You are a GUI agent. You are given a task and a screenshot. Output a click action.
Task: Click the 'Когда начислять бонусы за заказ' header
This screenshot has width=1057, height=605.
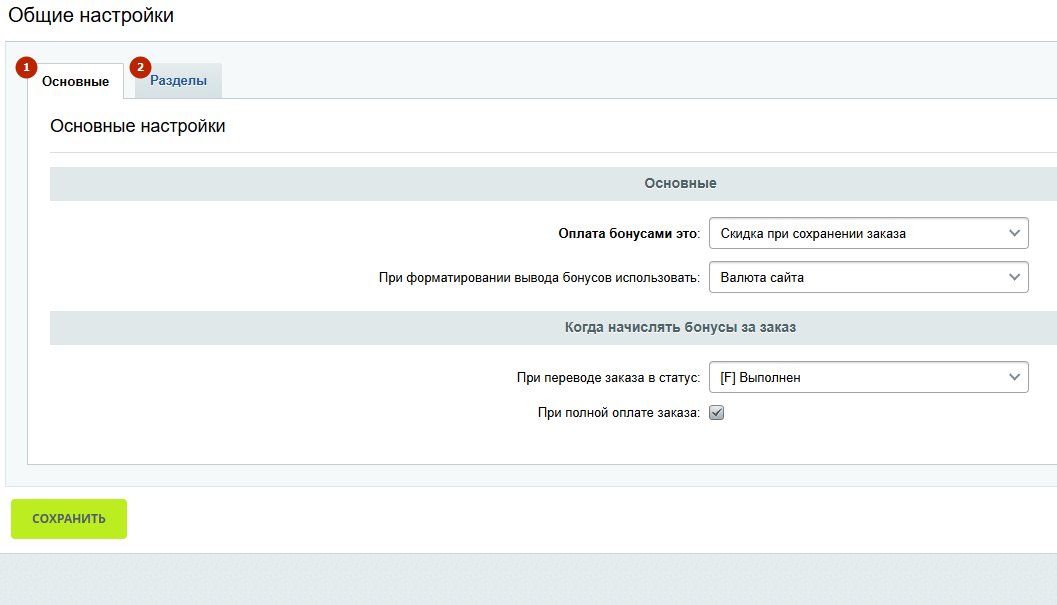(x=680, y=328)
